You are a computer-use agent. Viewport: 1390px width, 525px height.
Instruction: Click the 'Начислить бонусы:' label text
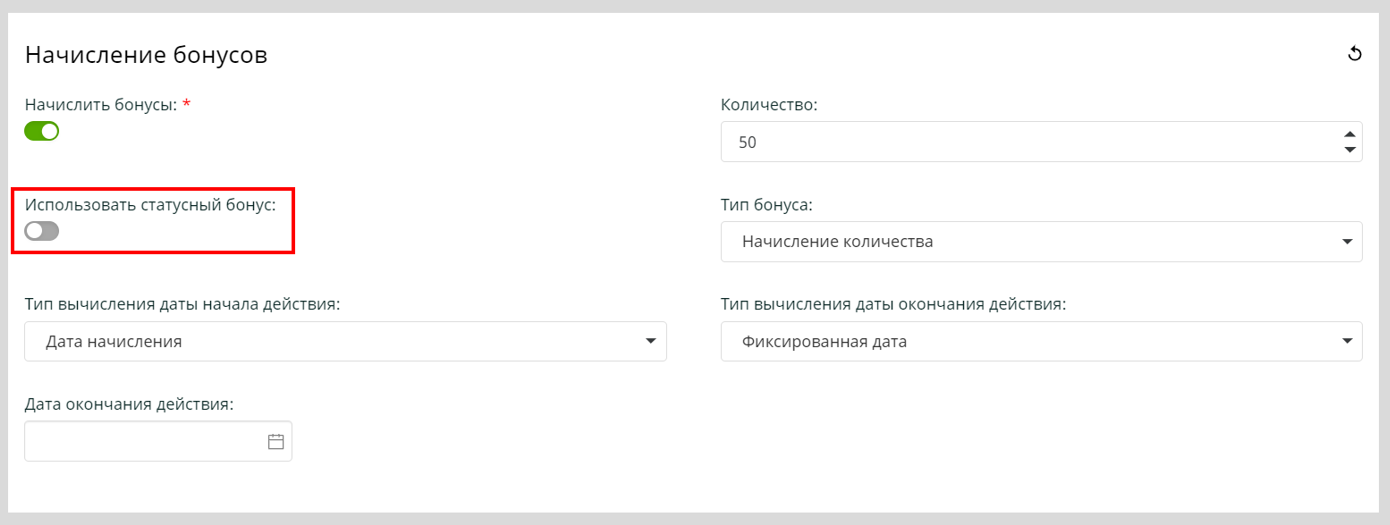(101, 104)
